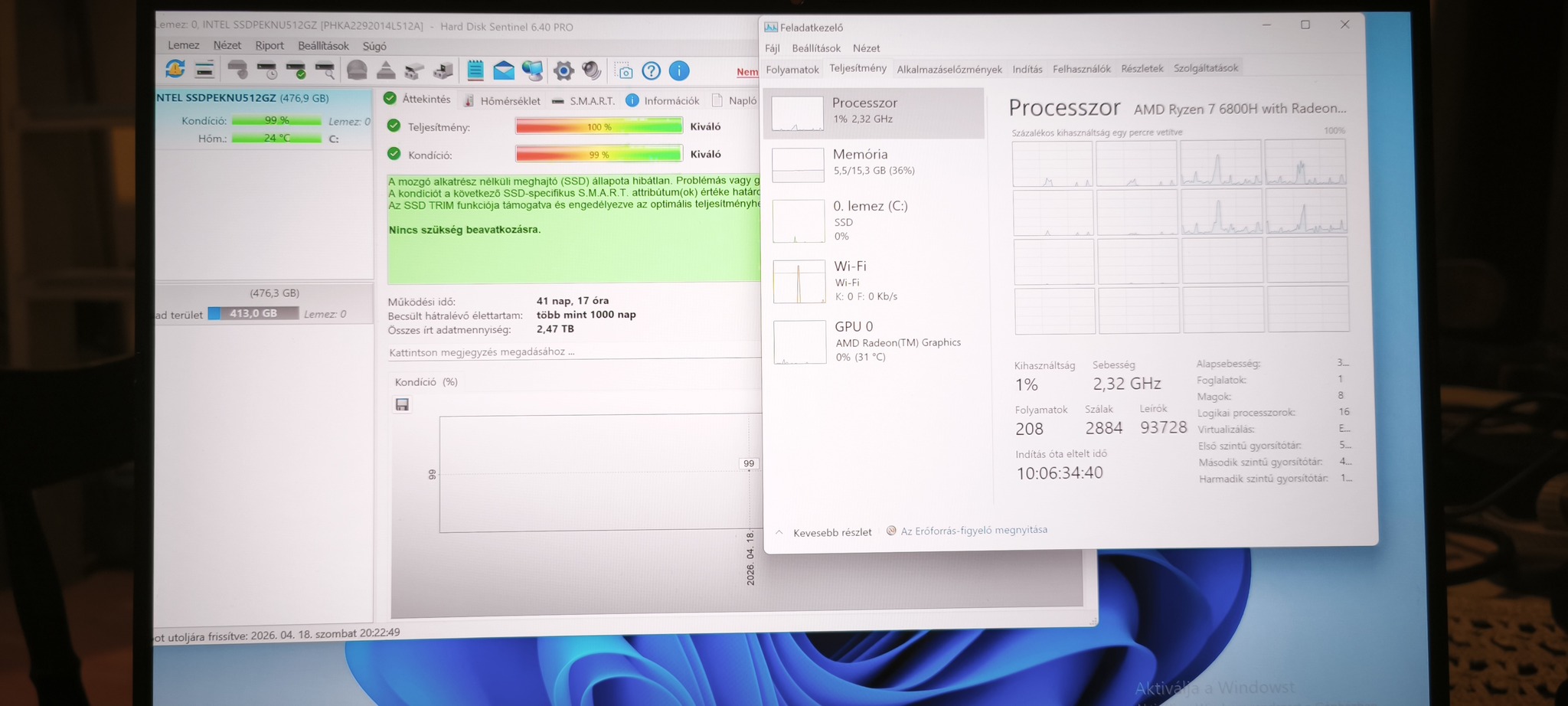Select 0. lemez (C:) in the performance list

point(874,221)
